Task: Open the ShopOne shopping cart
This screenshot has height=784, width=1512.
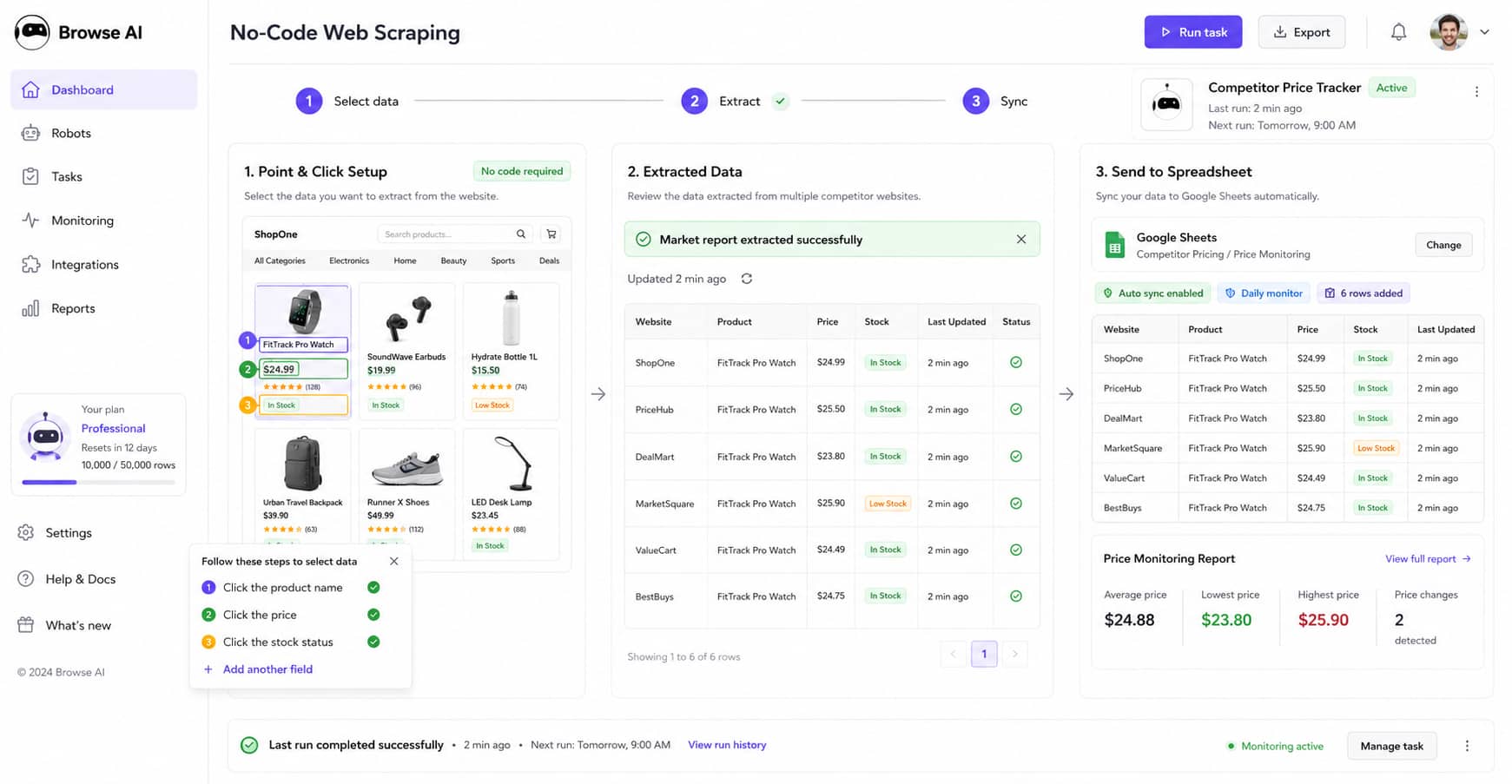Action: pyautogui.click(x=551, y=234)
